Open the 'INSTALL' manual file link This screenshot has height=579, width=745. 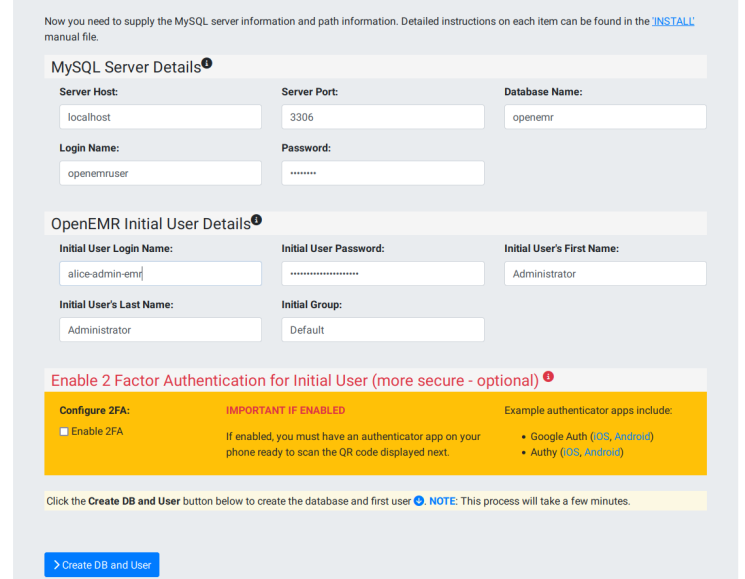tap(673, 21)
